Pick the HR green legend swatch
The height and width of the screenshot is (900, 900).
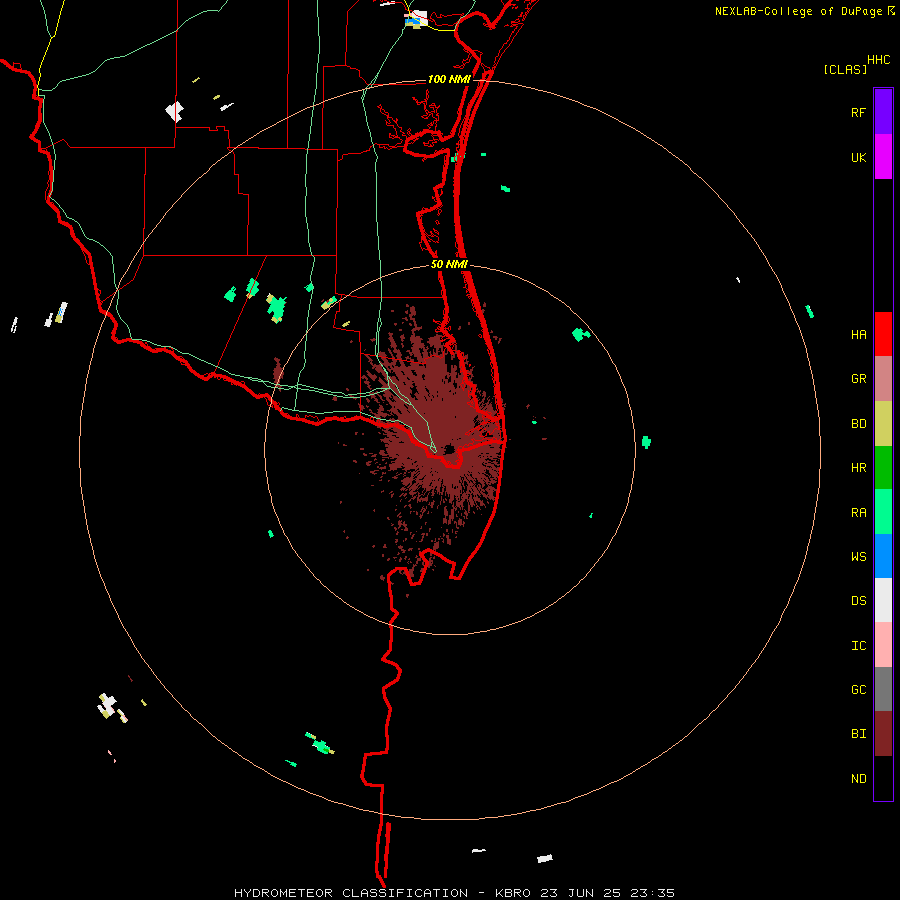point(883,468)
